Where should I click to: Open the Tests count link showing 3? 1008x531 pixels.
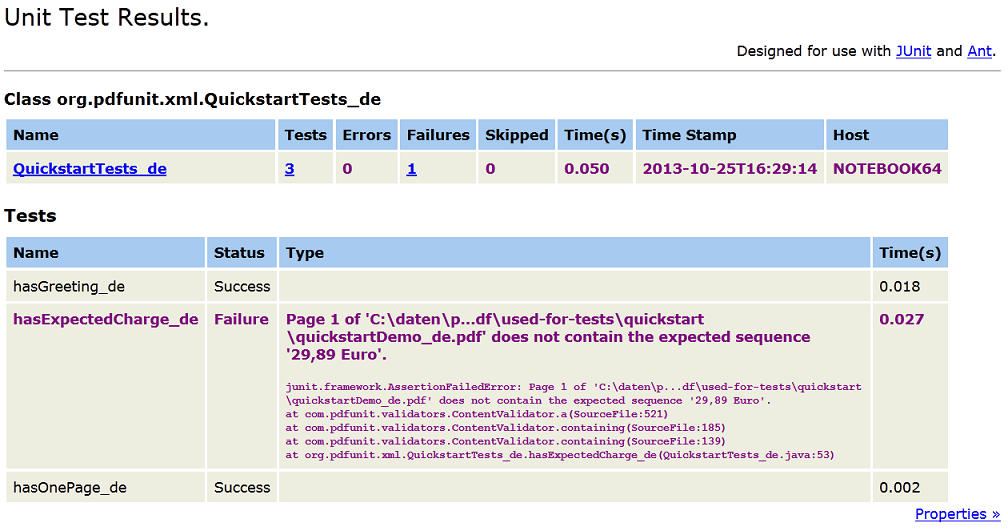tap(290, 169)
